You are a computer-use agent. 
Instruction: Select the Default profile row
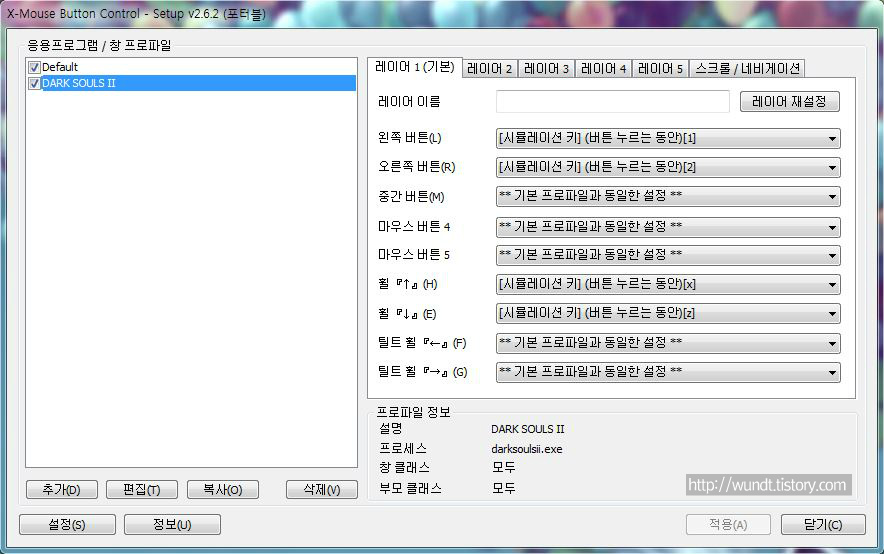pos(191,67)
